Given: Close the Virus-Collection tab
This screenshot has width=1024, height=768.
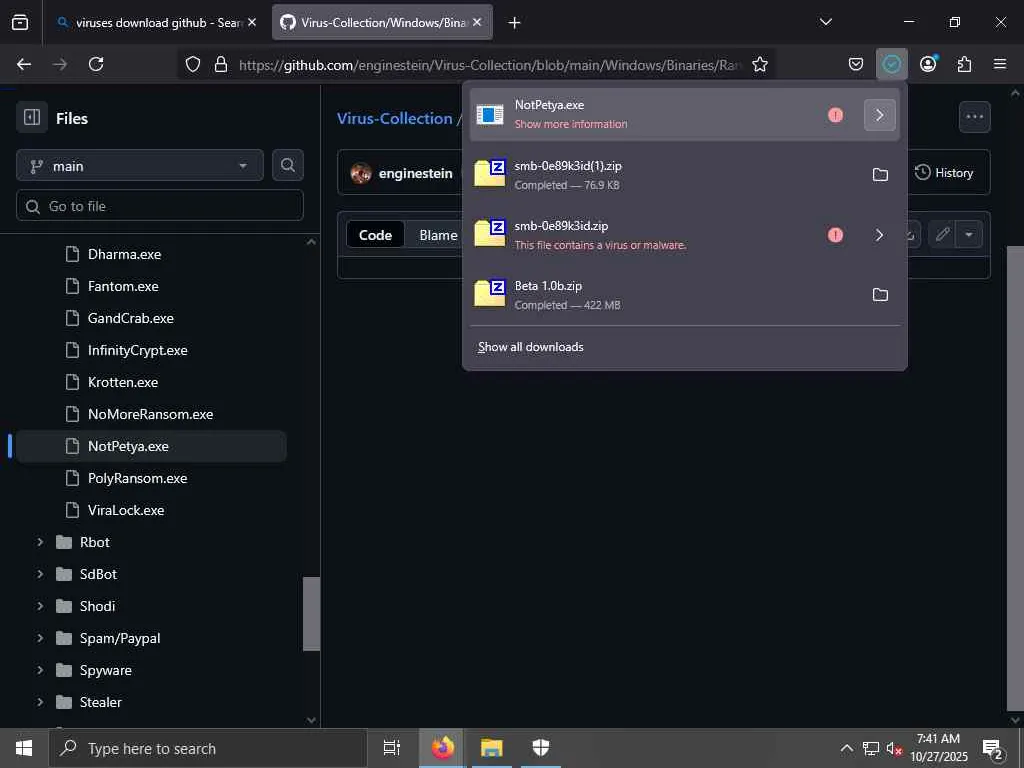Looking at the screenshot, I should (477, 22).
